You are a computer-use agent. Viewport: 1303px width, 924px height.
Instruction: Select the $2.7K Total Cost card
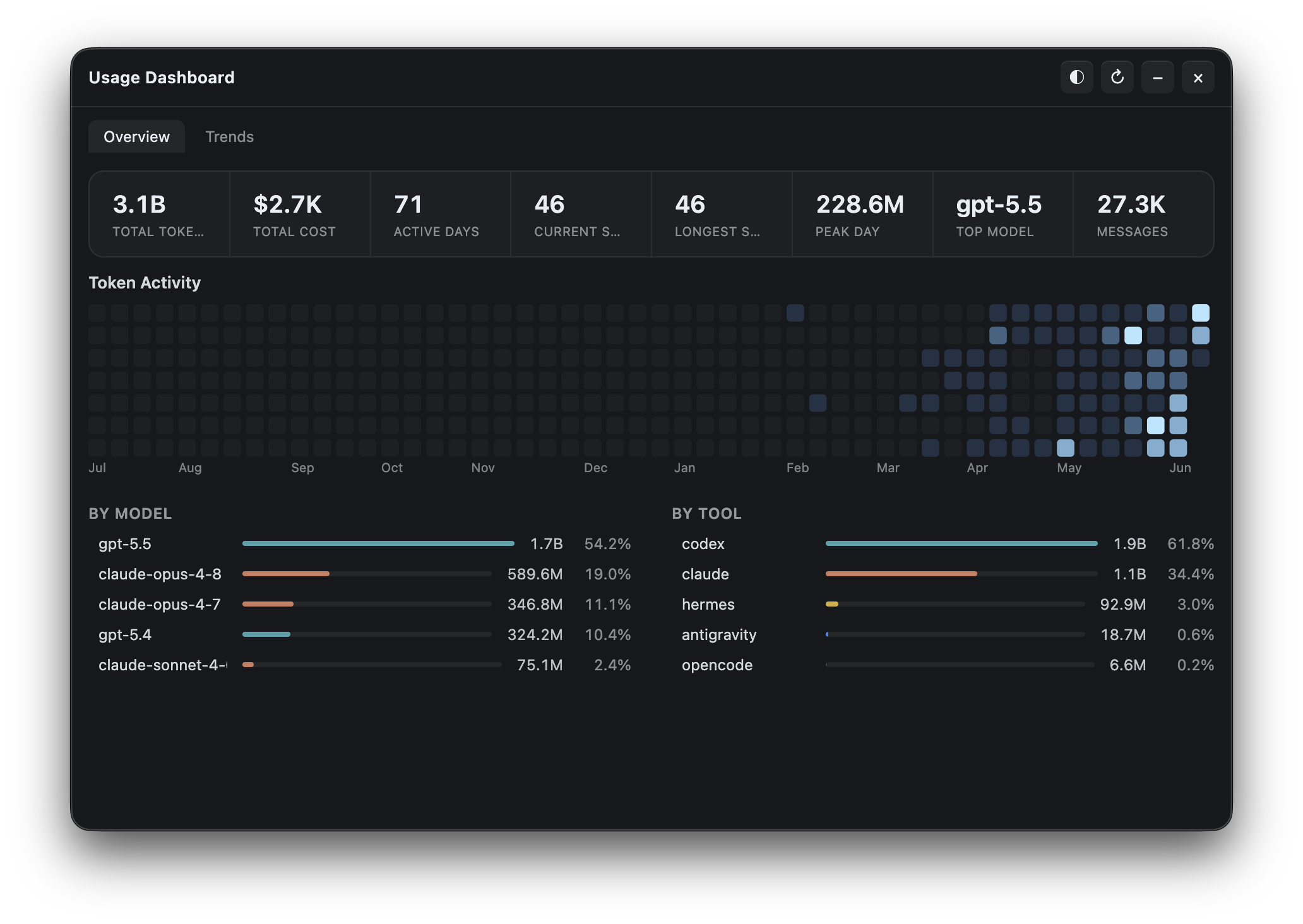(300, 214)
